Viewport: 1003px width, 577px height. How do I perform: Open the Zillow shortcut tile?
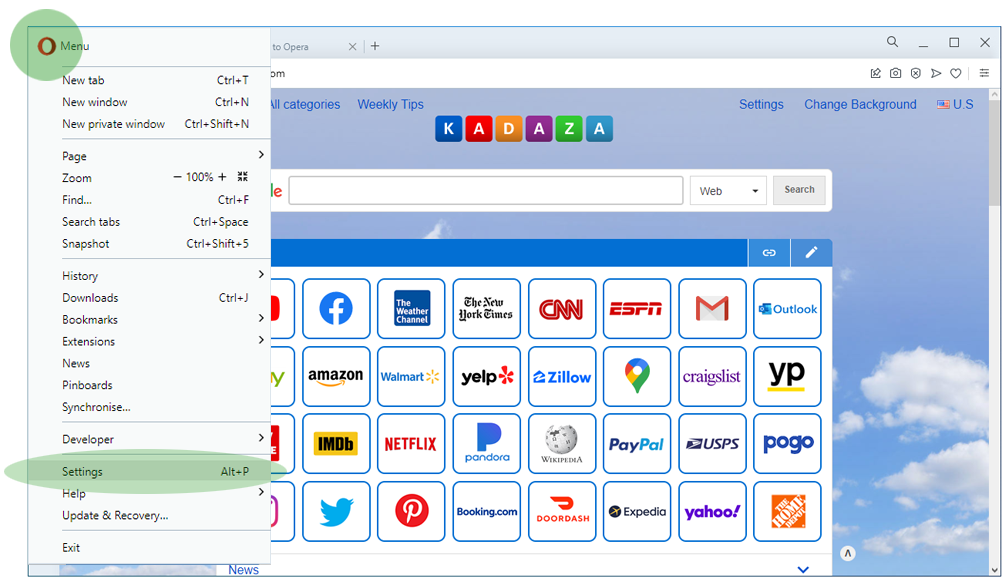[x=562, y=376]
